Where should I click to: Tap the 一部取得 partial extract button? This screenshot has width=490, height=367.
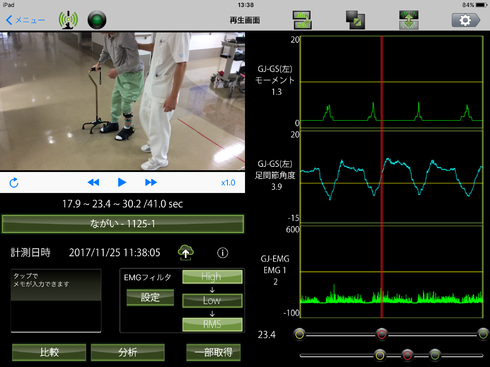pyautogui.click(x=213, y=352)
